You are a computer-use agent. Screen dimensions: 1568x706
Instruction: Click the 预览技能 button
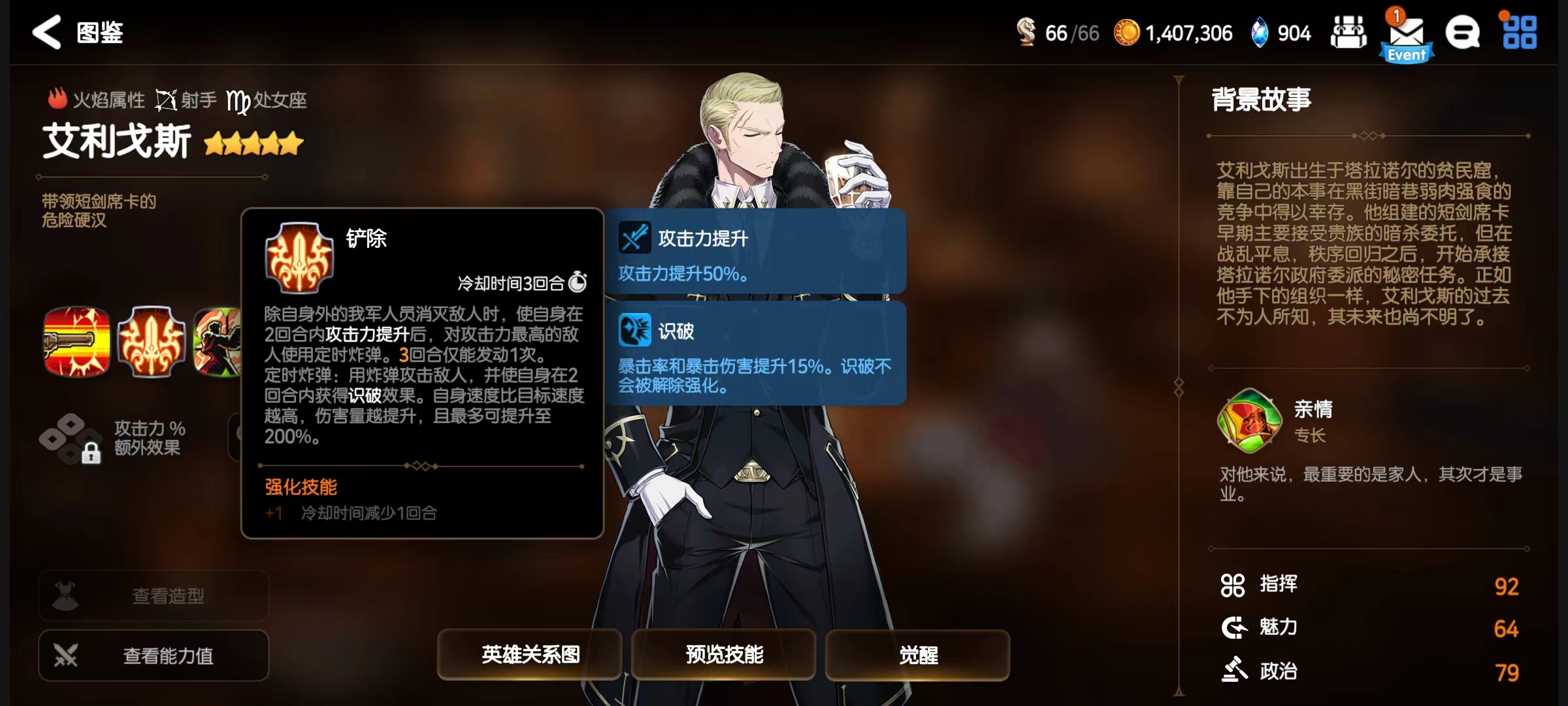(x=724, y=654)
